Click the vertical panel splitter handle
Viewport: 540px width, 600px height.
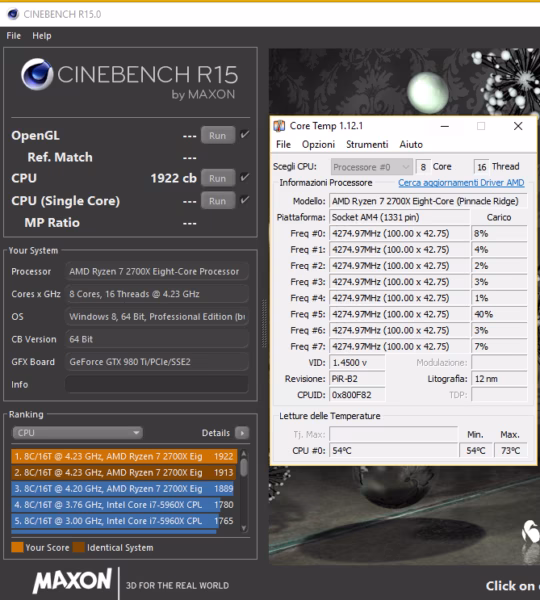point(264,323)
